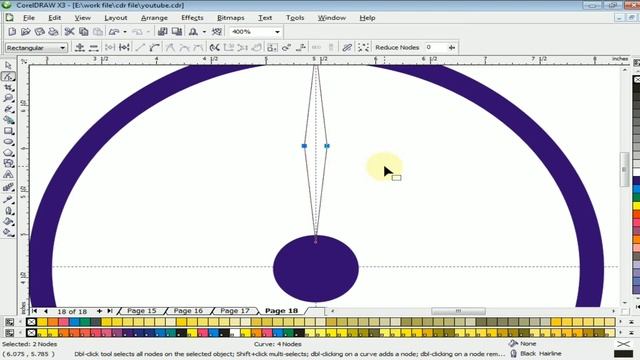Screen dimensions: 640x360
Task: Add a page after the current page
Action: click(99, 311)
